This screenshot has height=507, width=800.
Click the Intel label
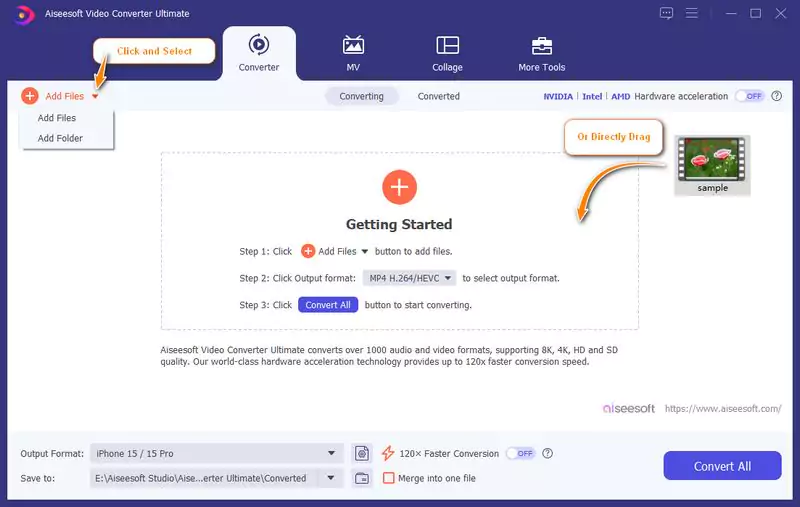592,96
